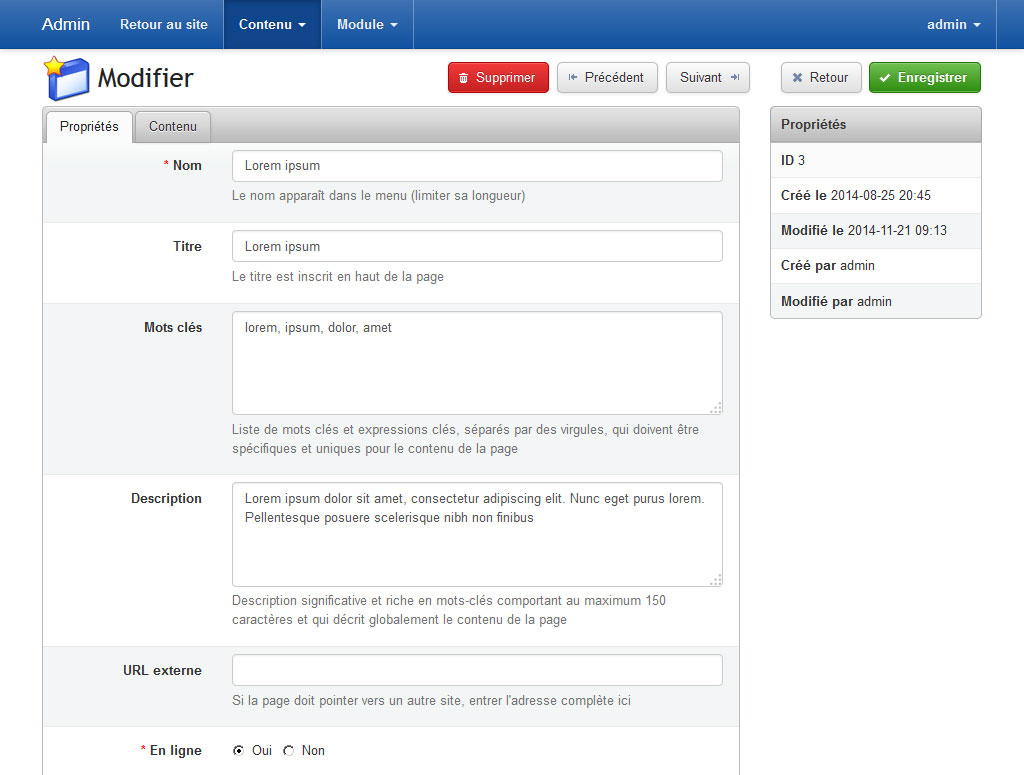Open the Contenu dropdown menu

coord(272,24)
